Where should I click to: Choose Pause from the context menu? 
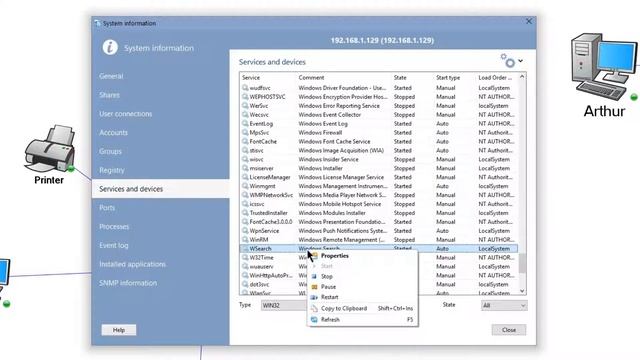(x=362, y=287)
